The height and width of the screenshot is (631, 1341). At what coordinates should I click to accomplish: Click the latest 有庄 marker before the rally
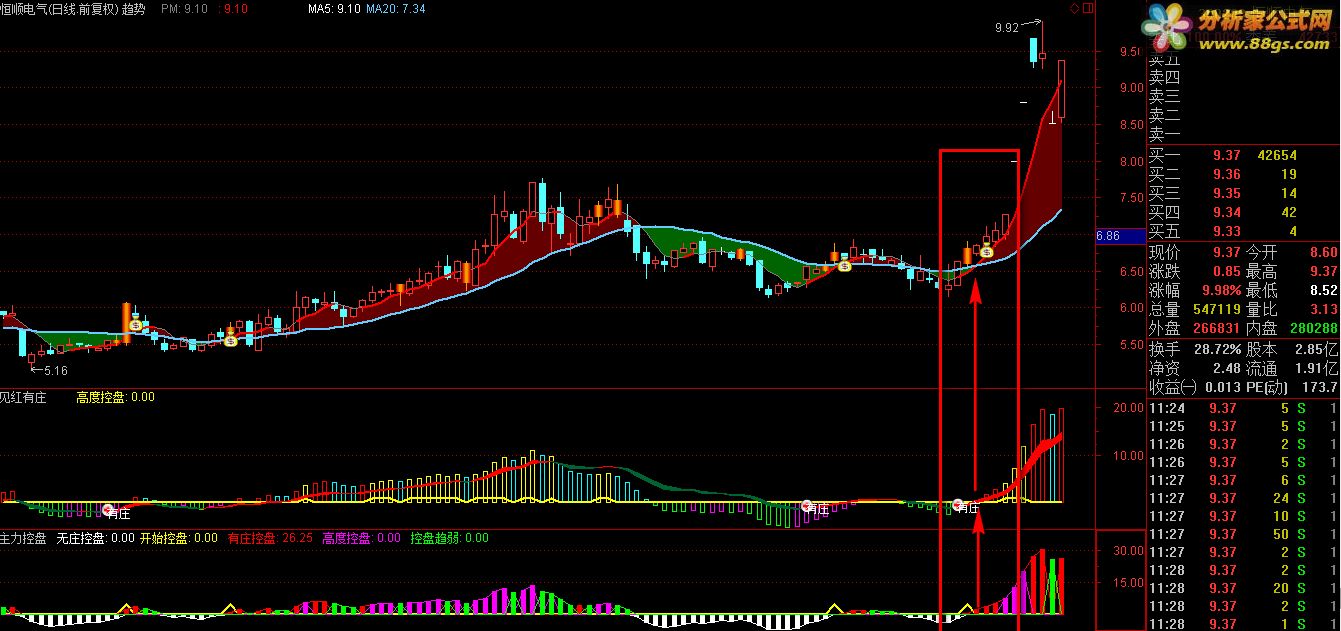(965, 506)
